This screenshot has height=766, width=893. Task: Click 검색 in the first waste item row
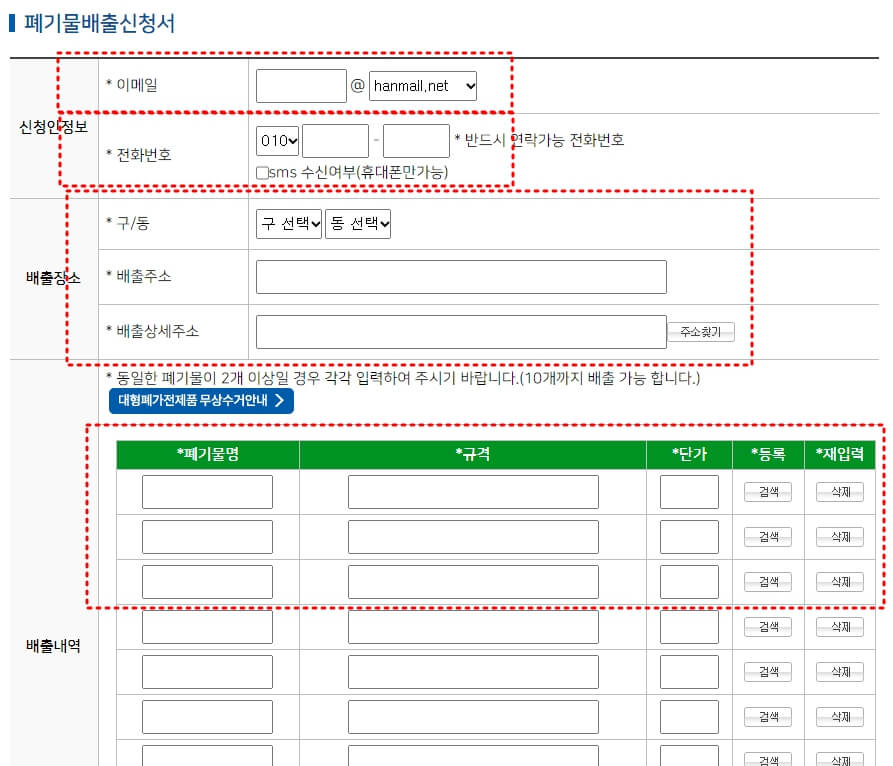pos(766,491)
